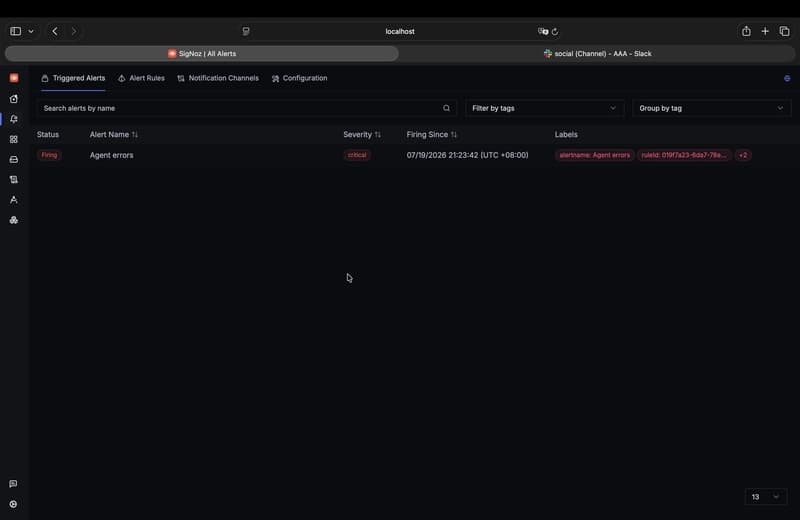This screenshot has height=520, width=800.
Task: Click the blue circle icon at top right
Action: [787, 79]
